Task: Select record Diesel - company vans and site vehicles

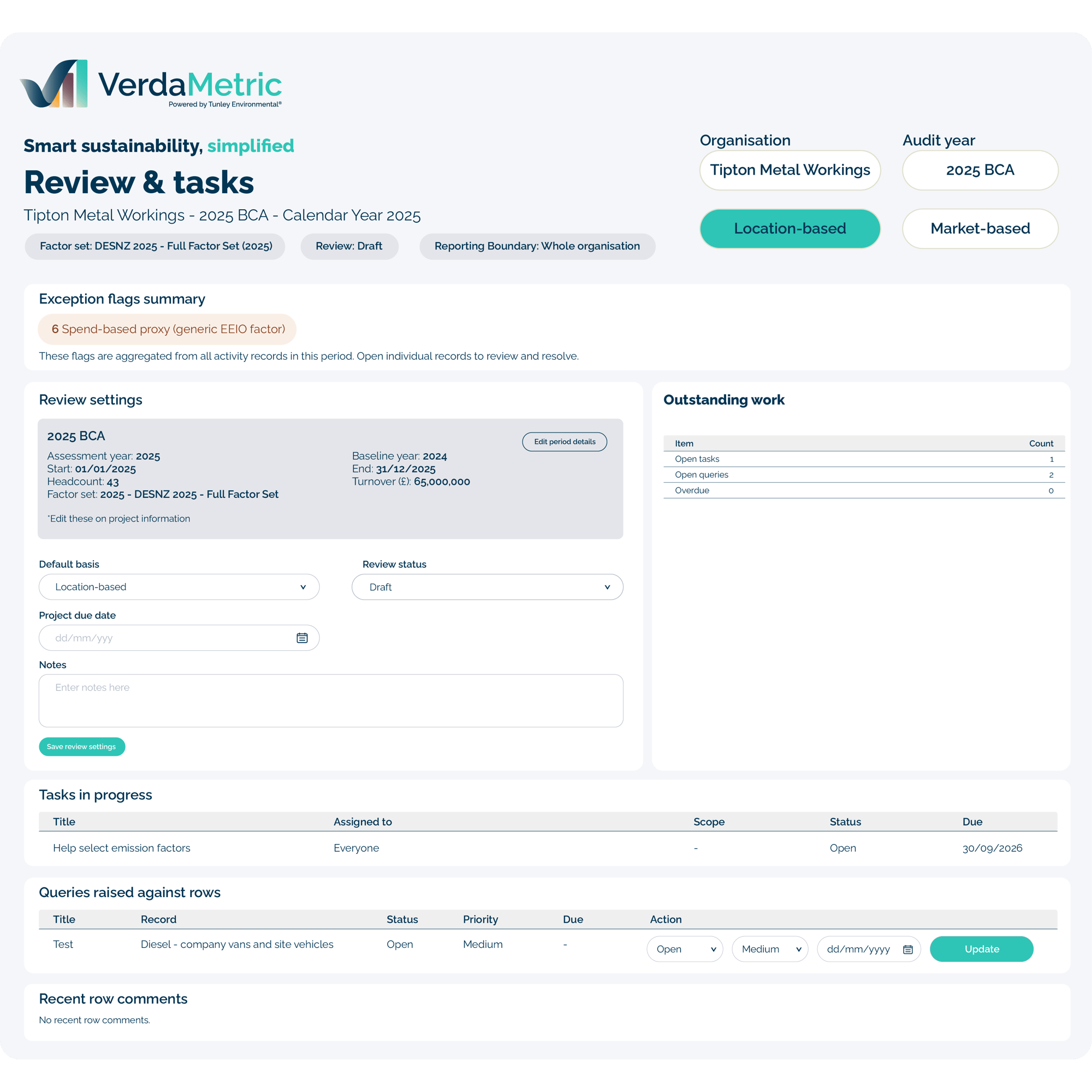Action: [x=237, y=944]
